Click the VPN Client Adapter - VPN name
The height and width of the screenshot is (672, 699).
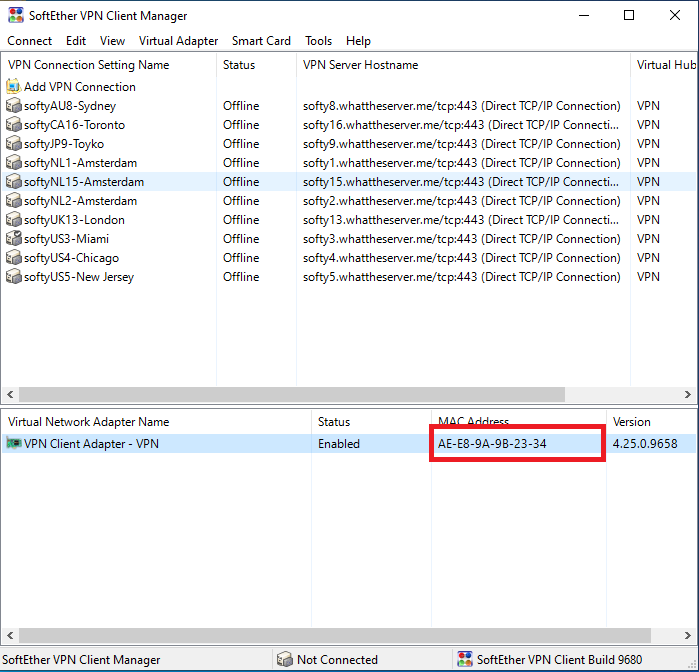point(91,444)
